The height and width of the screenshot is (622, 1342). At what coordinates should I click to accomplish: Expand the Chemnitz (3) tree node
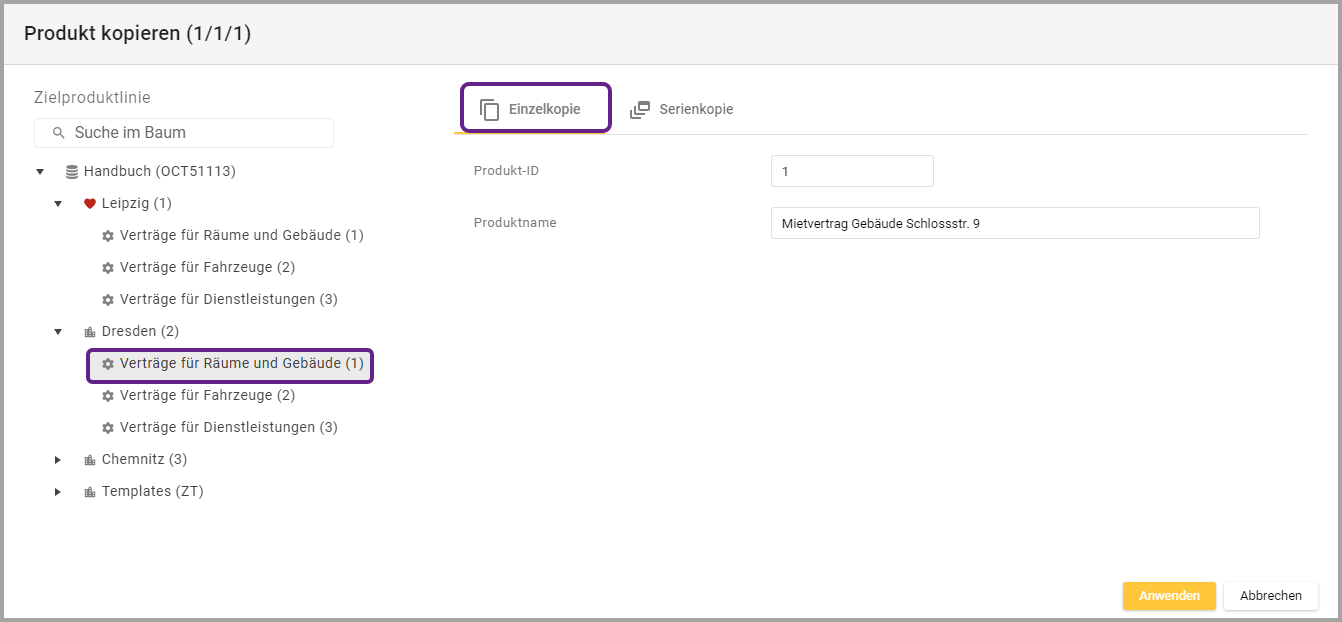[x=58, y=460]
